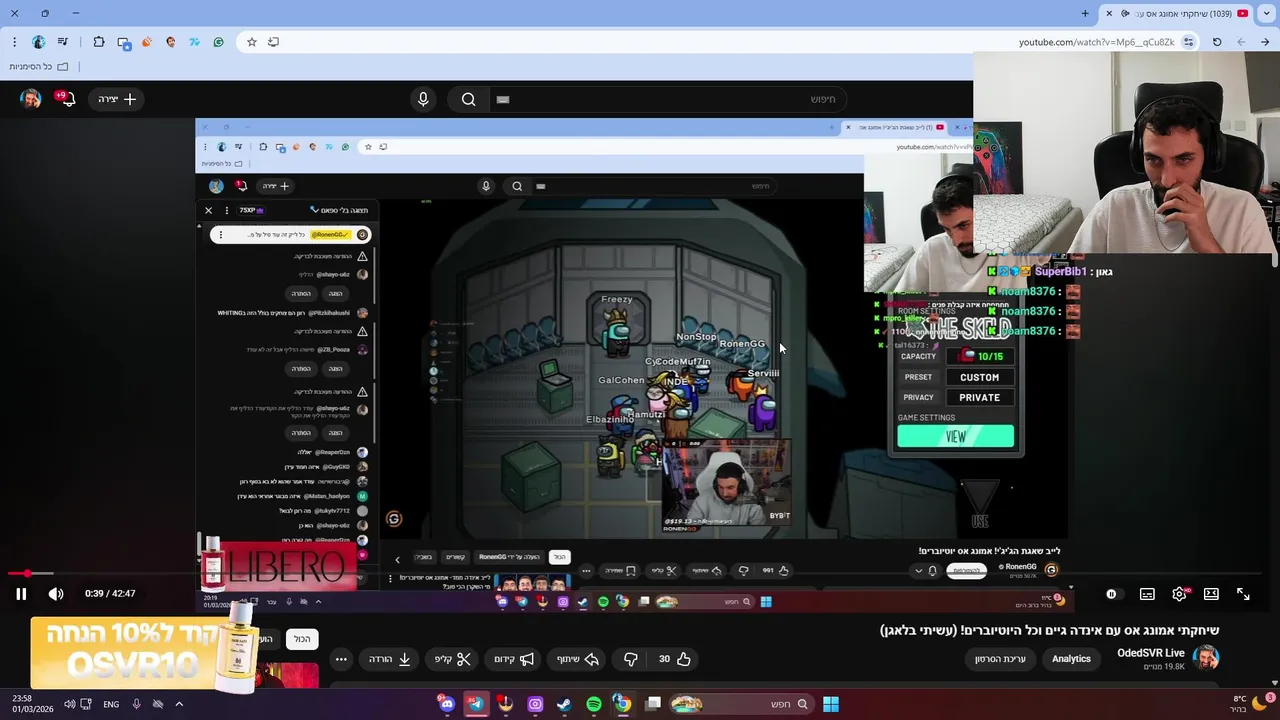
Task: Click the OdedSVR Live channel avatar
Action: (x=1206, y=658)
